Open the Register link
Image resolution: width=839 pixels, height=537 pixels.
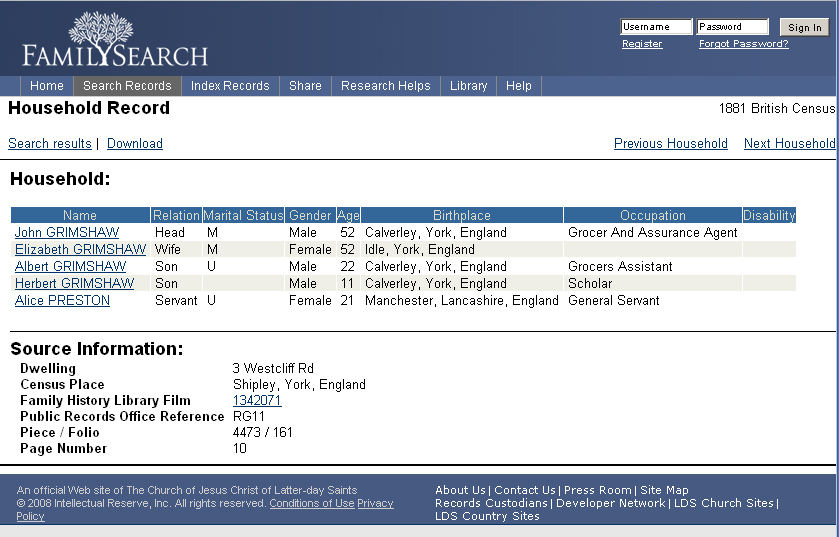[x=642, y=44]
